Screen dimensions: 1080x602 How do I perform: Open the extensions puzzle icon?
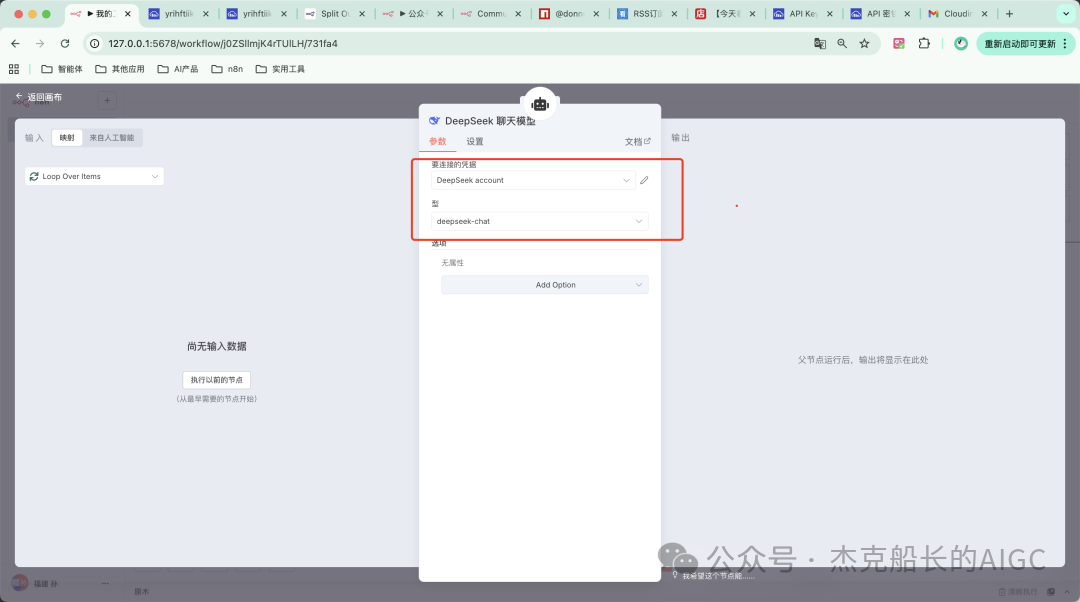pos(924,43)
